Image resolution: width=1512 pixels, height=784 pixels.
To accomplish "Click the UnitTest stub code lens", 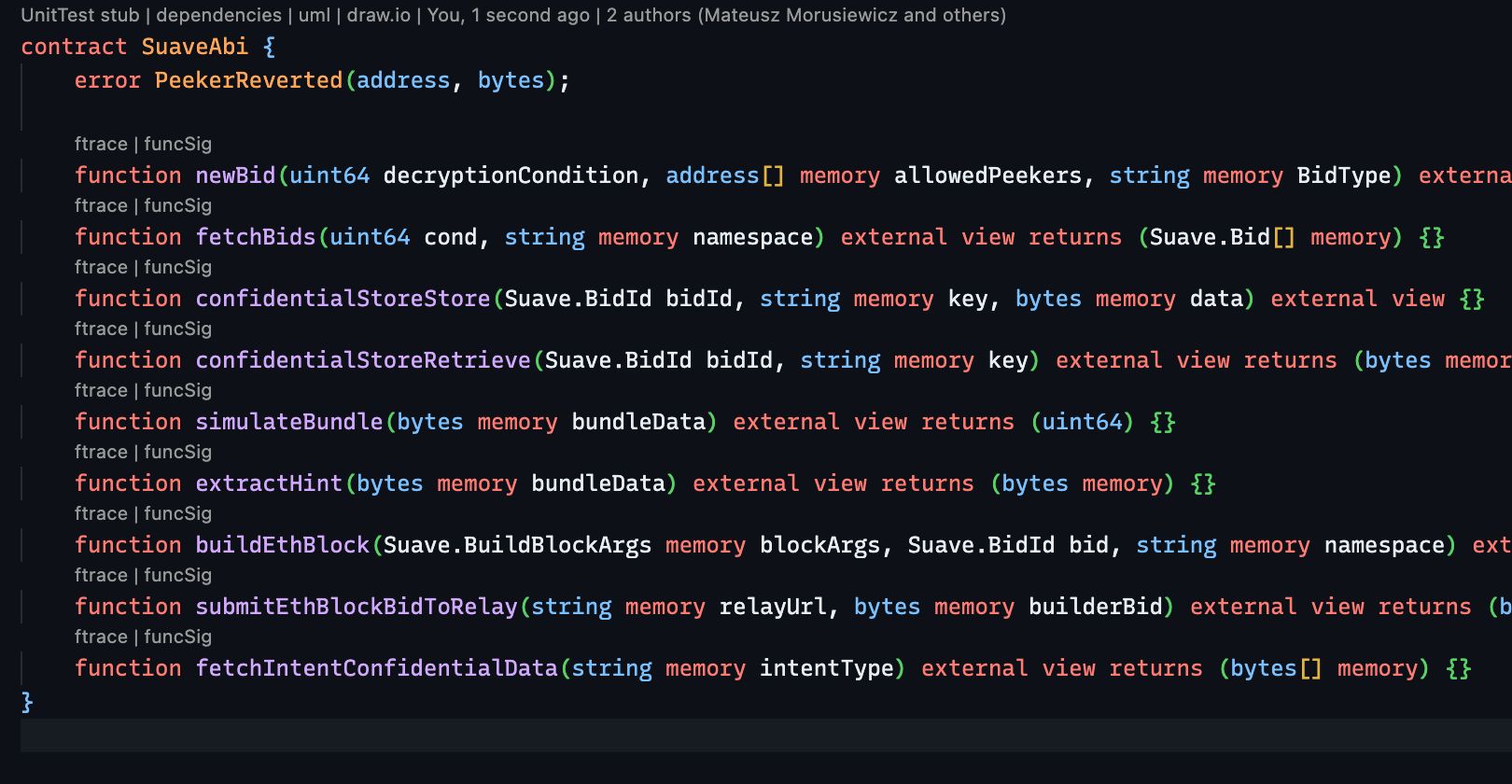I will 80,15.
